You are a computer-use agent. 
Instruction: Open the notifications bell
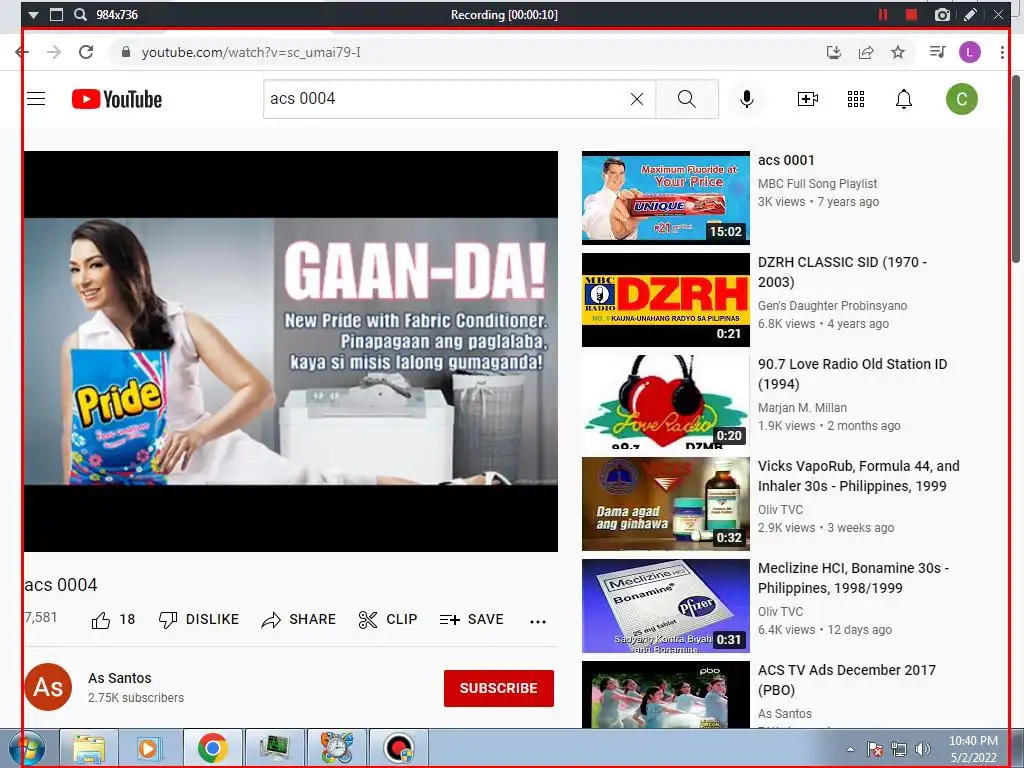tap(904, 99)
